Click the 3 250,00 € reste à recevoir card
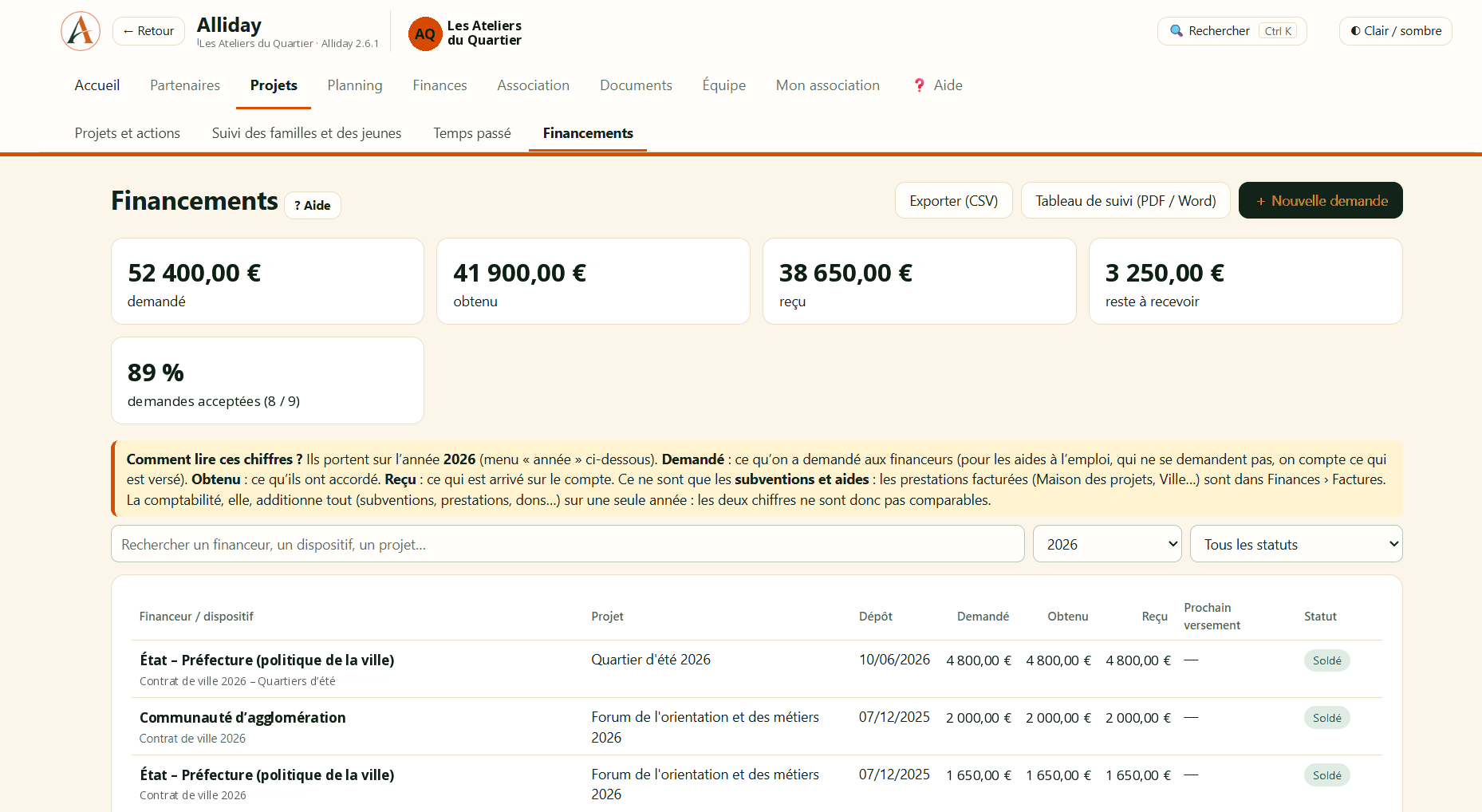This screenshot has height=812, width=1482. [1246, 281]
